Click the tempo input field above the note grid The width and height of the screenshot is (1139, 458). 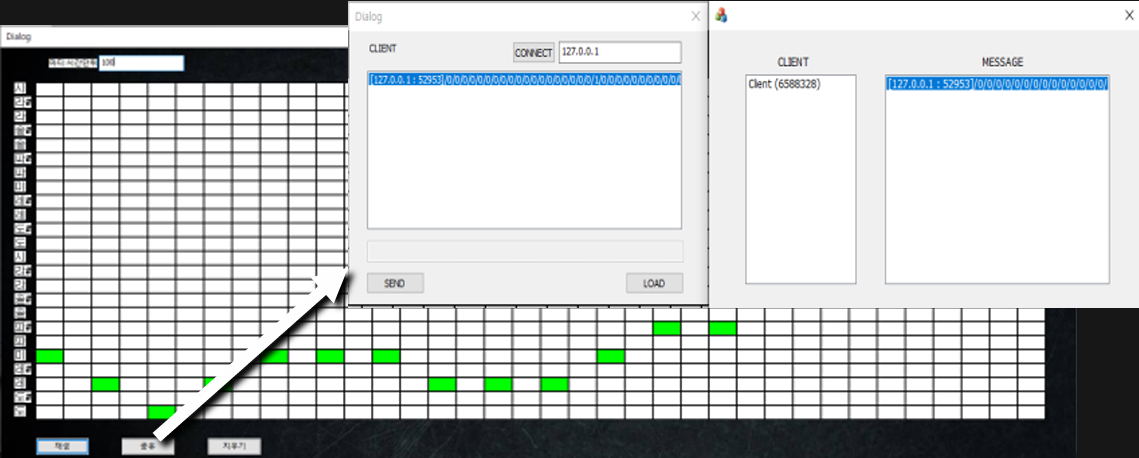(x=141, y=63)
